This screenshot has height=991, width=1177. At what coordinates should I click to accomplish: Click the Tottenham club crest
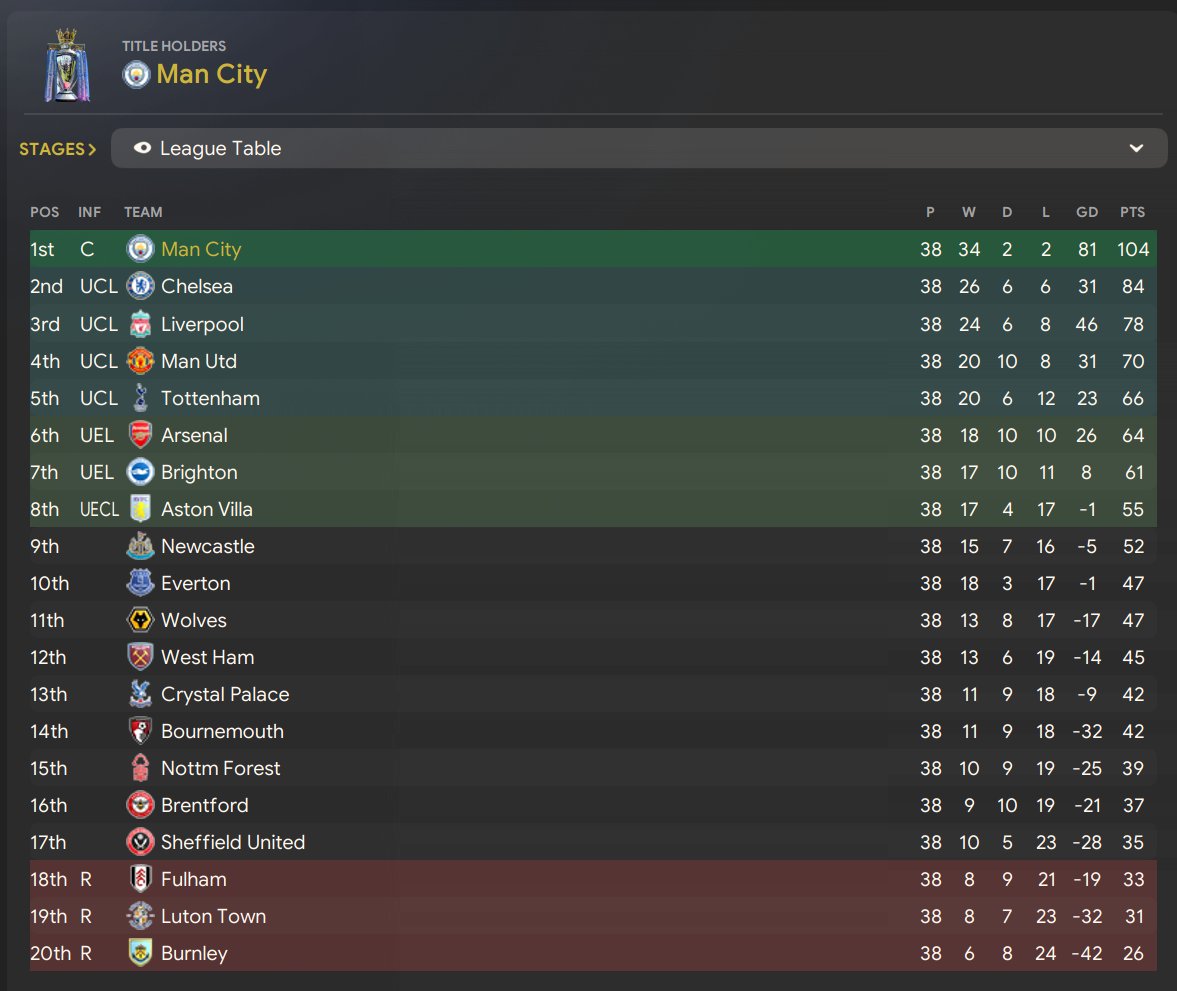(x=140, y=398)
